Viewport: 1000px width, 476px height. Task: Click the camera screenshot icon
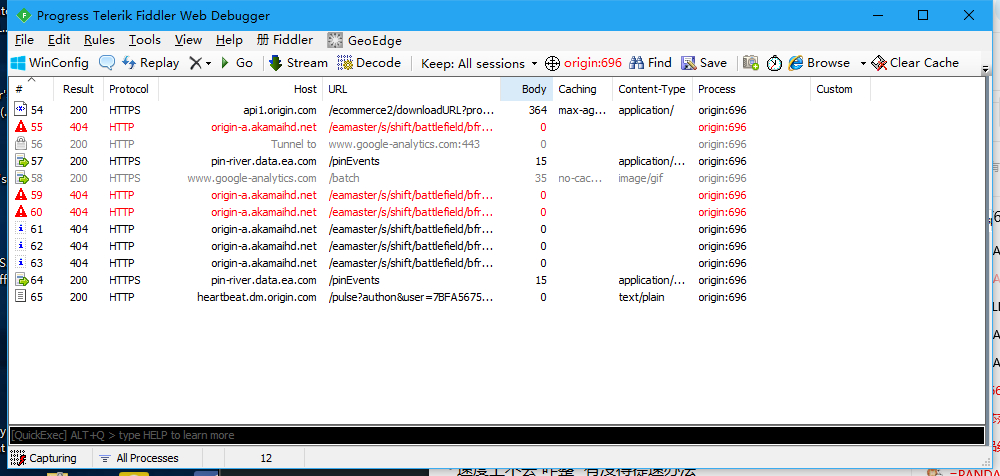coord(751,63)
